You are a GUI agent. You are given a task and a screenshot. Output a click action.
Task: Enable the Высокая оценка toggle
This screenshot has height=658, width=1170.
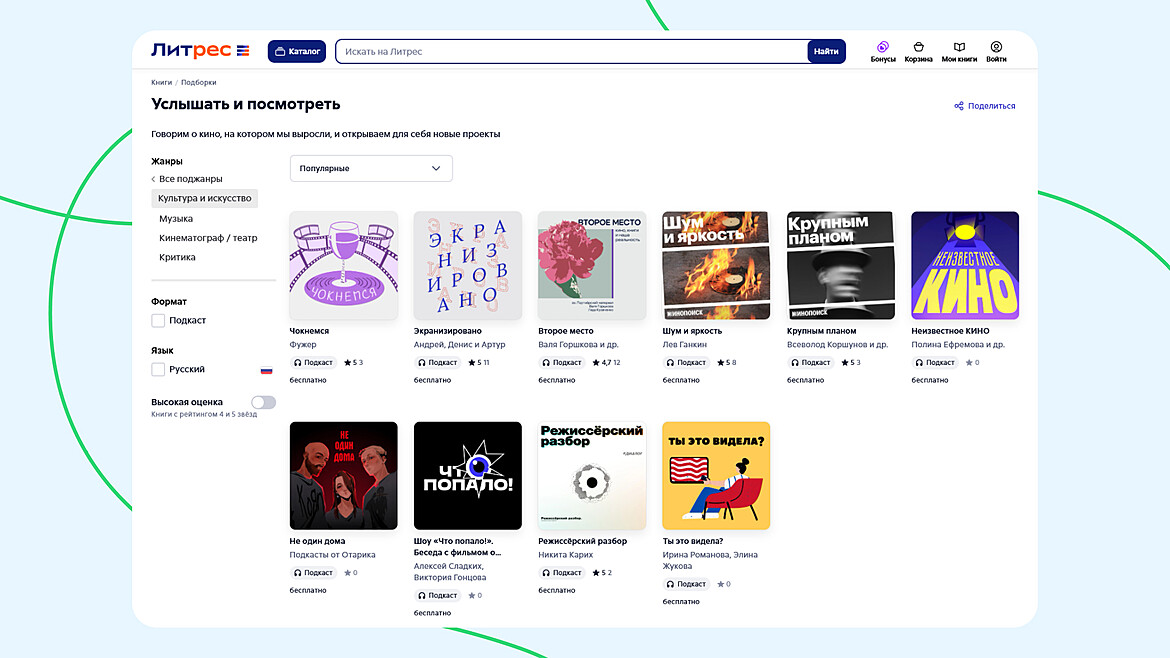(x=263, y=402)
